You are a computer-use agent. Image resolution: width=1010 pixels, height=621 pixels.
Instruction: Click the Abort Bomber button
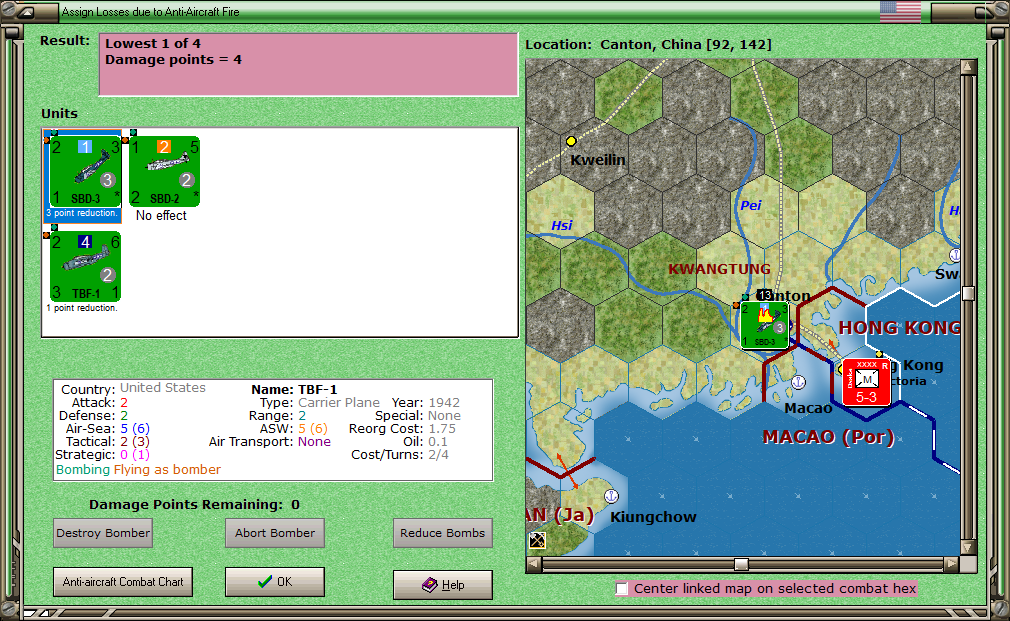[275, 533]
